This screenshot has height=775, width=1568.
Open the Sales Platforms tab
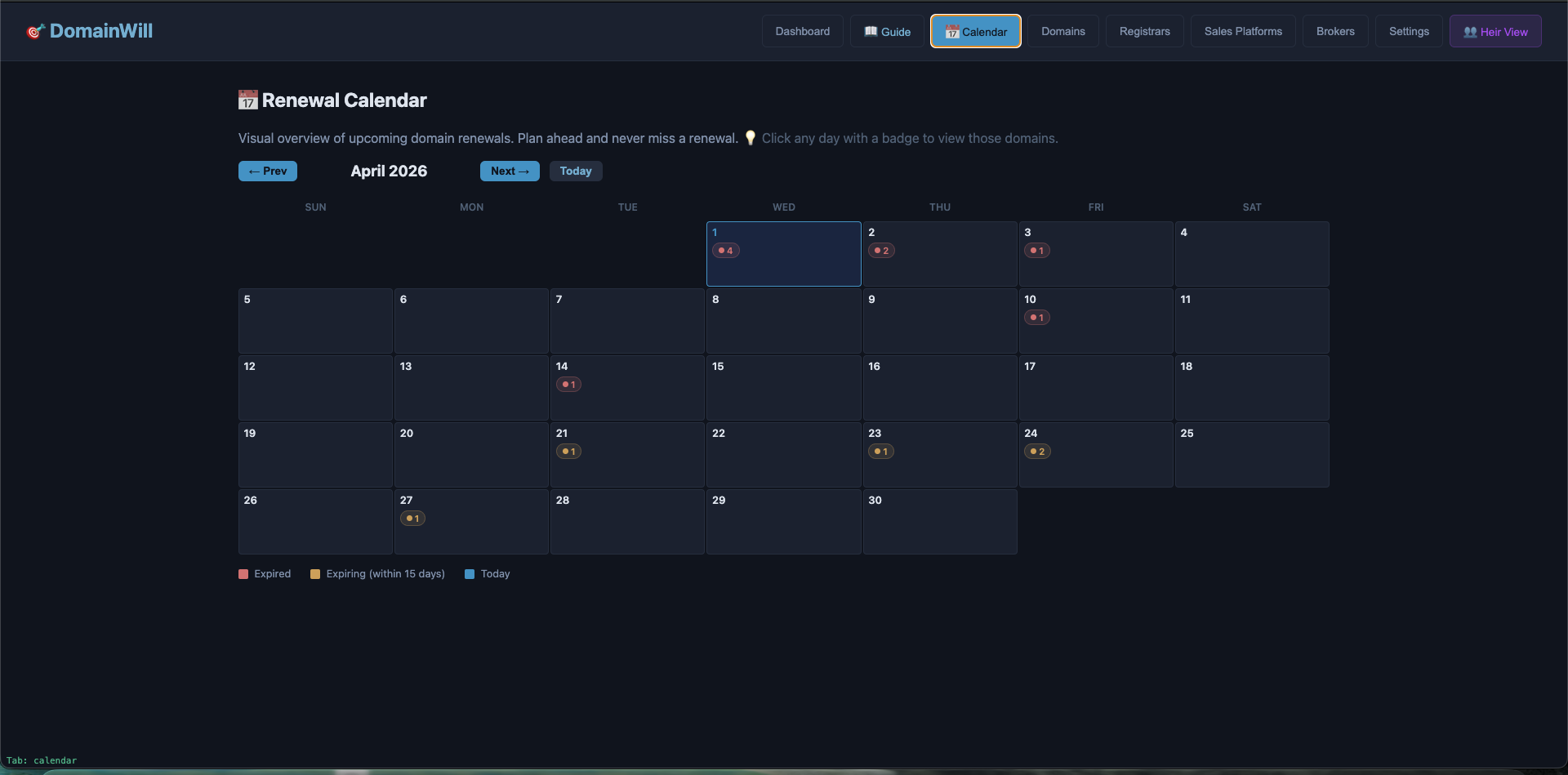[x=1242, y=32]
